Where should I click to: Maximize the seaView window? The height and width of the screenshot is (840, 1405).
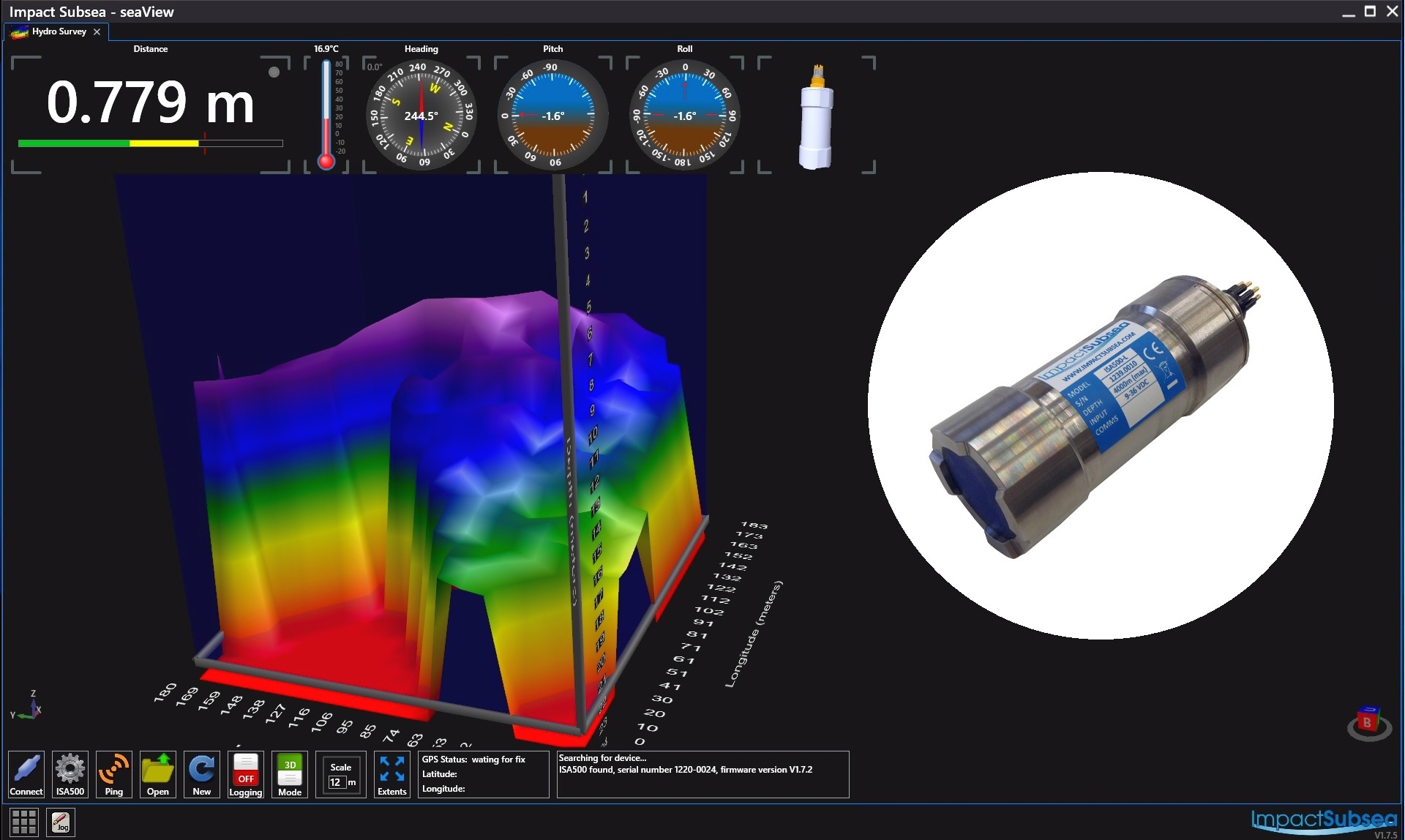[x=1371, y=11]
